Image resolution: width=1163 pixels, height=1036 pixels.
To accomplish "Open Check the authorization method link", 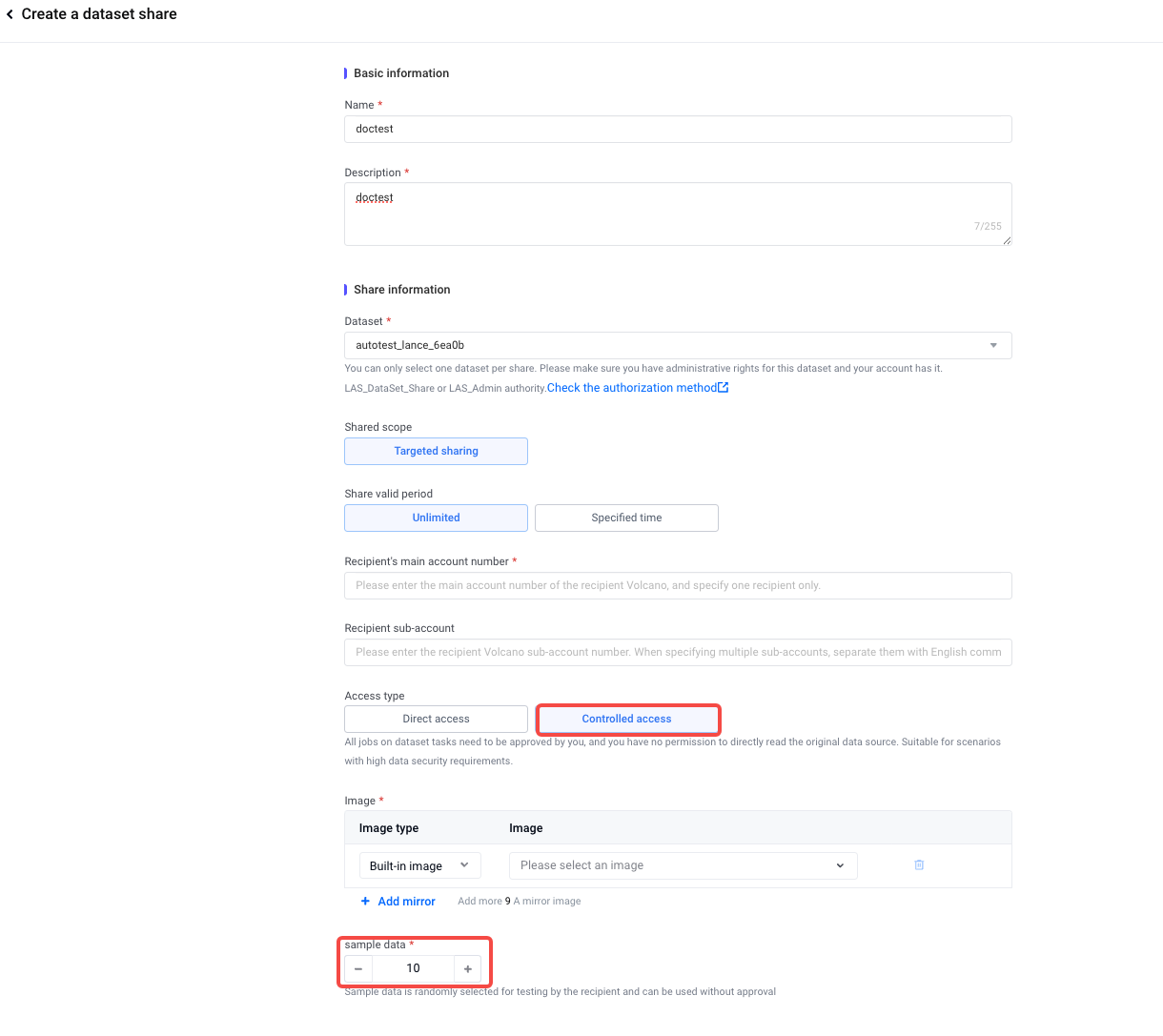I will (631, 388).
